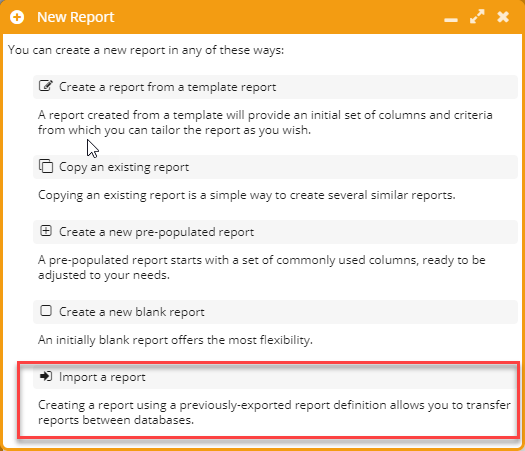Choose Create a report from a template report
This screenshot has height=451, width=525.
[275, 87]
